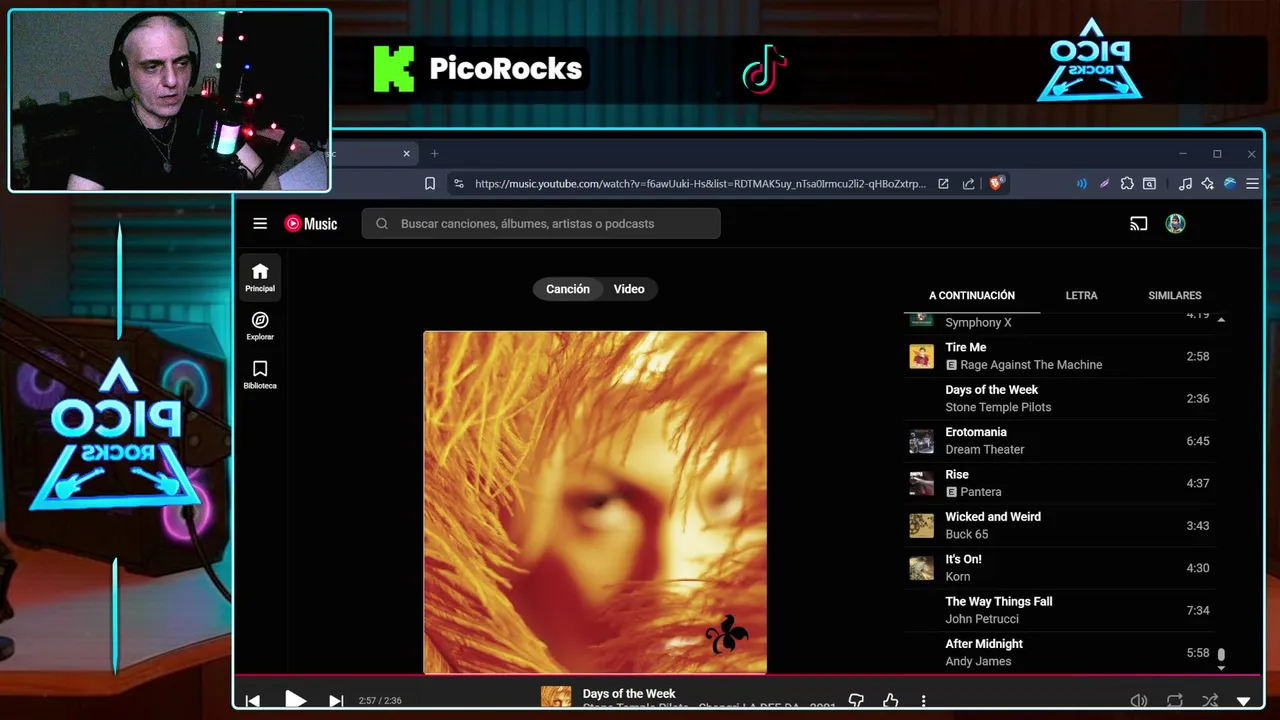Image resolution: width=1280 pixels, height=720 pixels.
Task: Open Brave Shields icon
Action: click(996, 184)
